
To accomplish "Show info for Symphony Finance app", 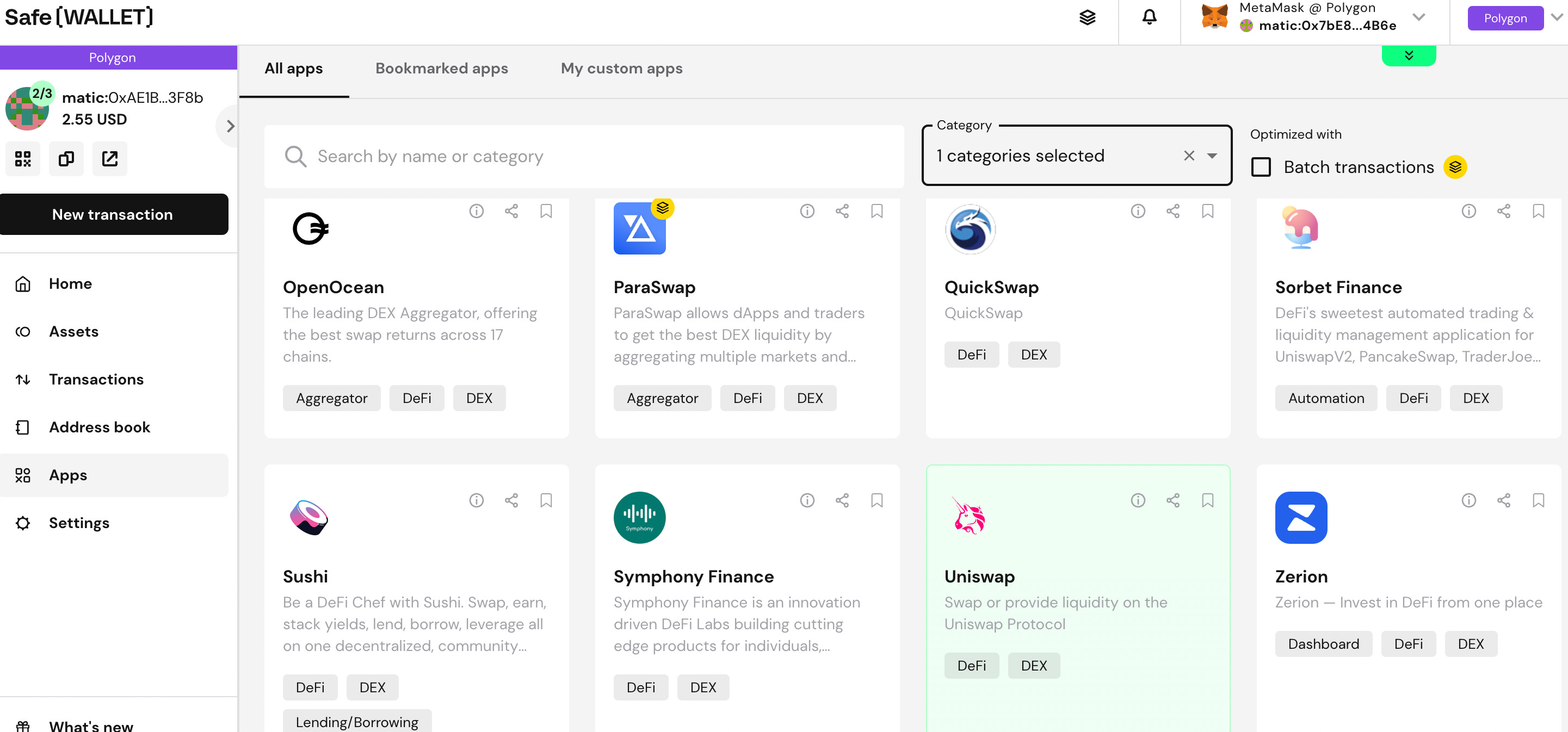I will pyautogui.click(x=807, y=500).
